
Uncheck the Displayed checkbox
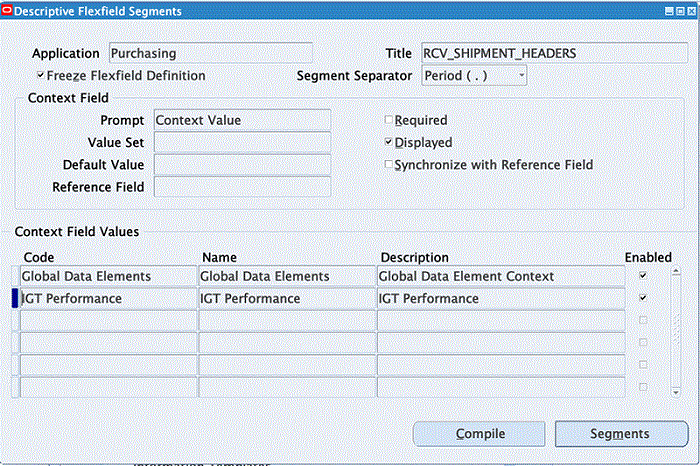[x=389, y=142]
